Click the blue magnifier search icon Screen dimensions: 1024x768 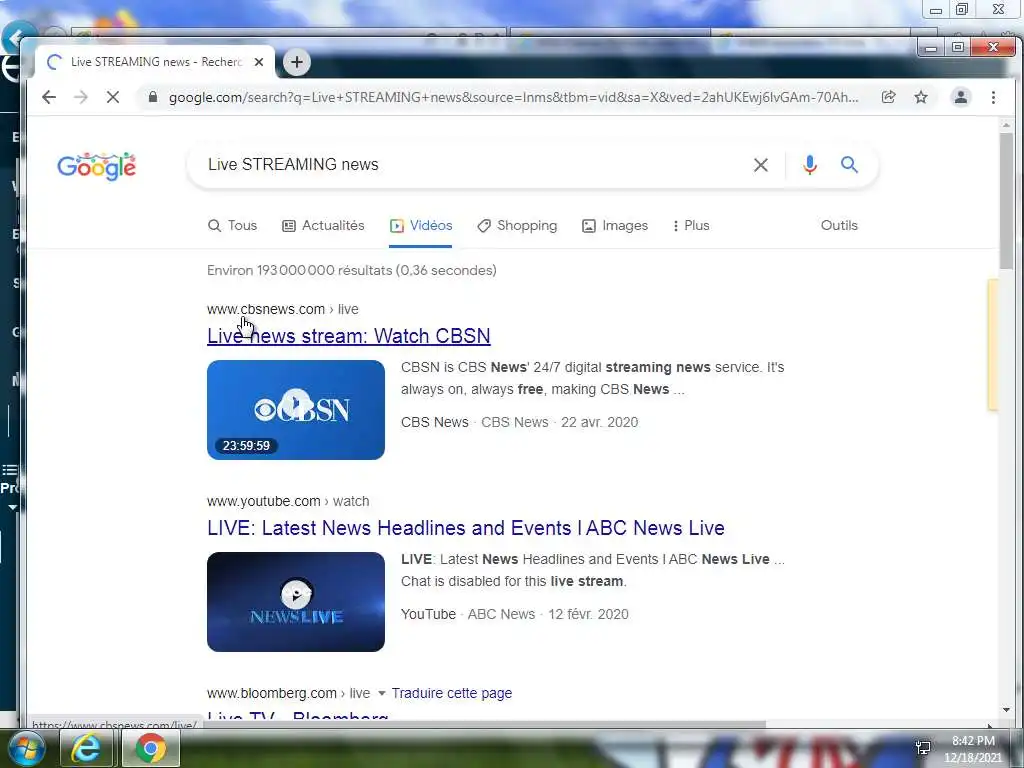click(x=849, y=165)
